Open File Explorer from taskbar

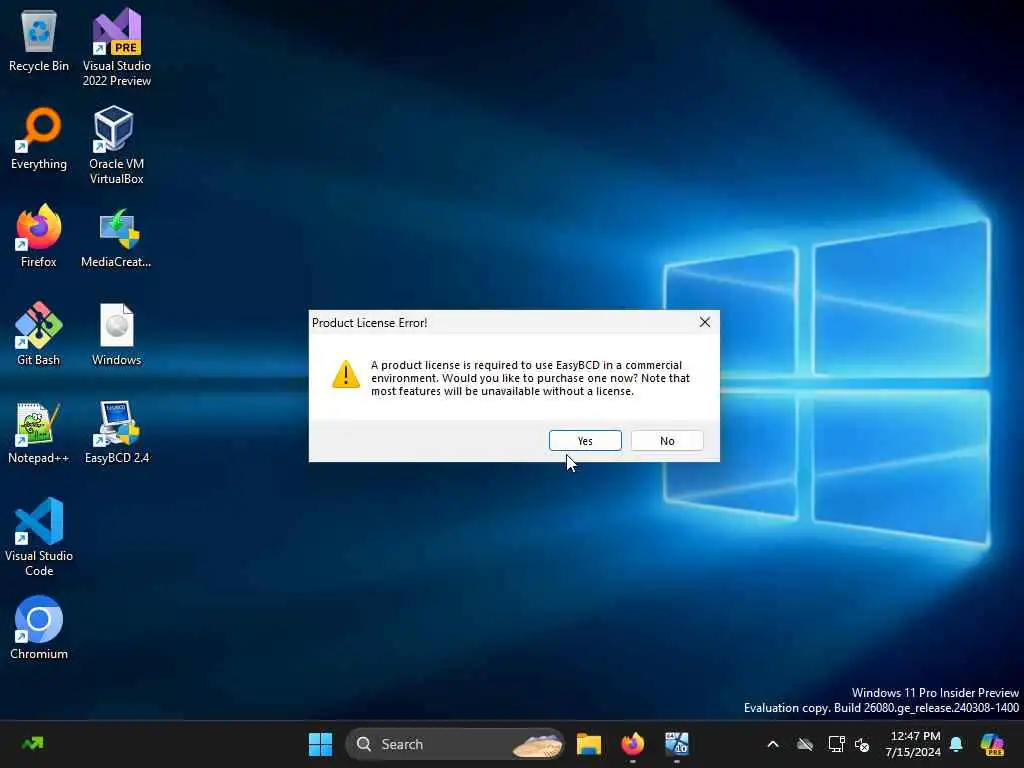point(588,744)
